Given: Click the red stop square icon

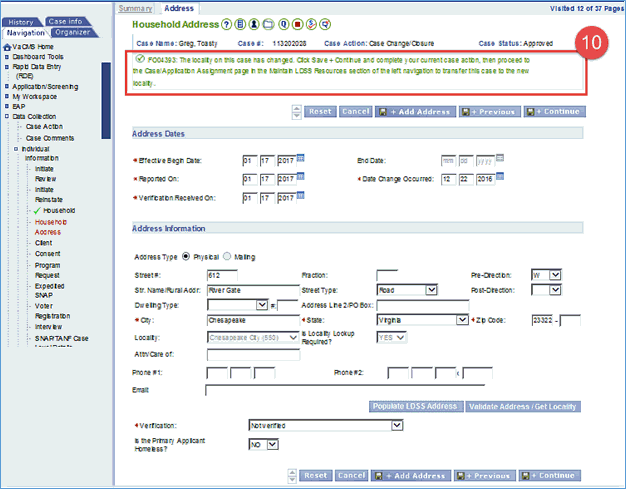Looking at the screenshot, I should (297, 25).
